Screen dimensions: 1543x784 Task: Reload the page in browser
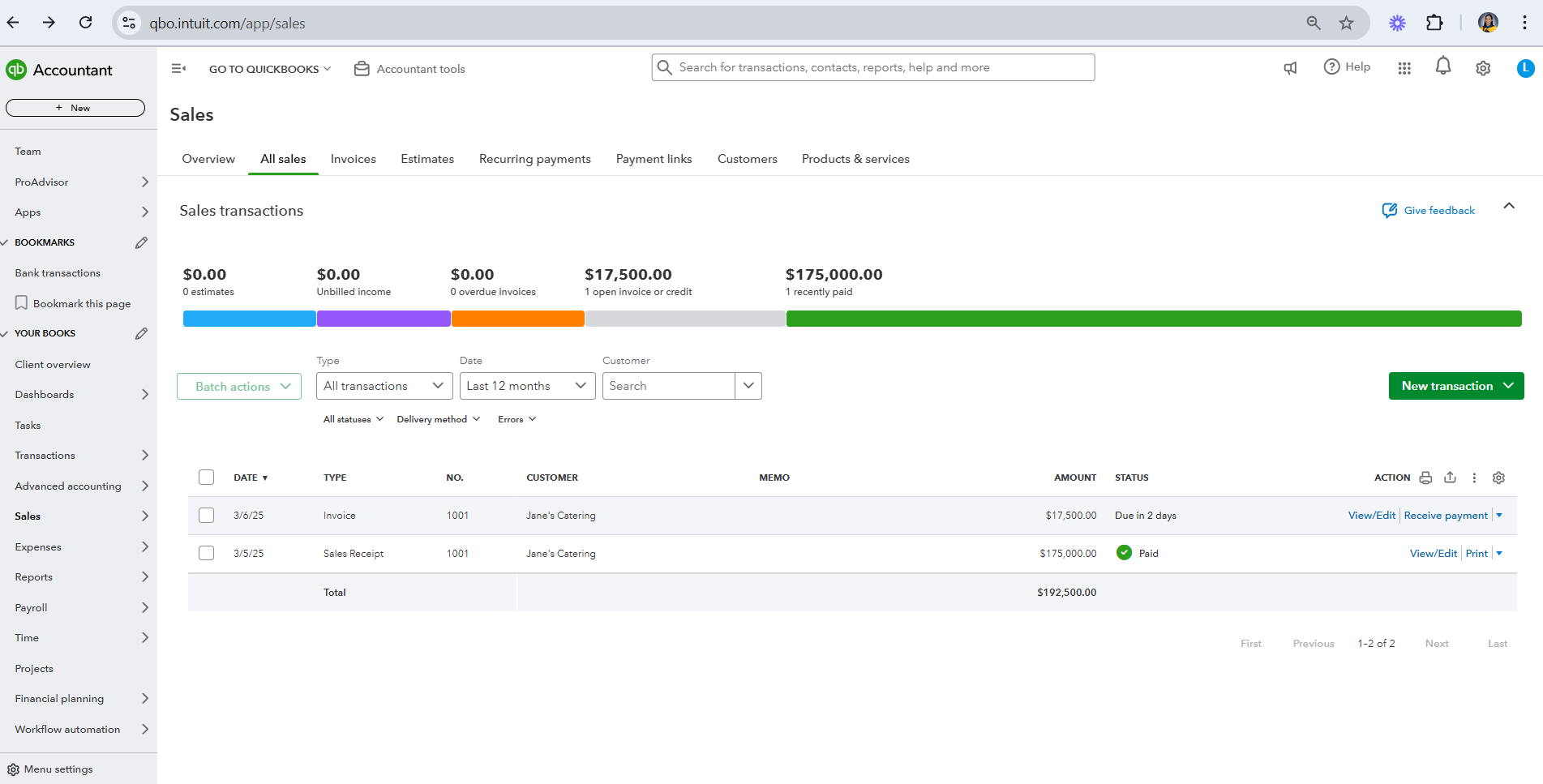pyautogui.click(x=85, y=23)
